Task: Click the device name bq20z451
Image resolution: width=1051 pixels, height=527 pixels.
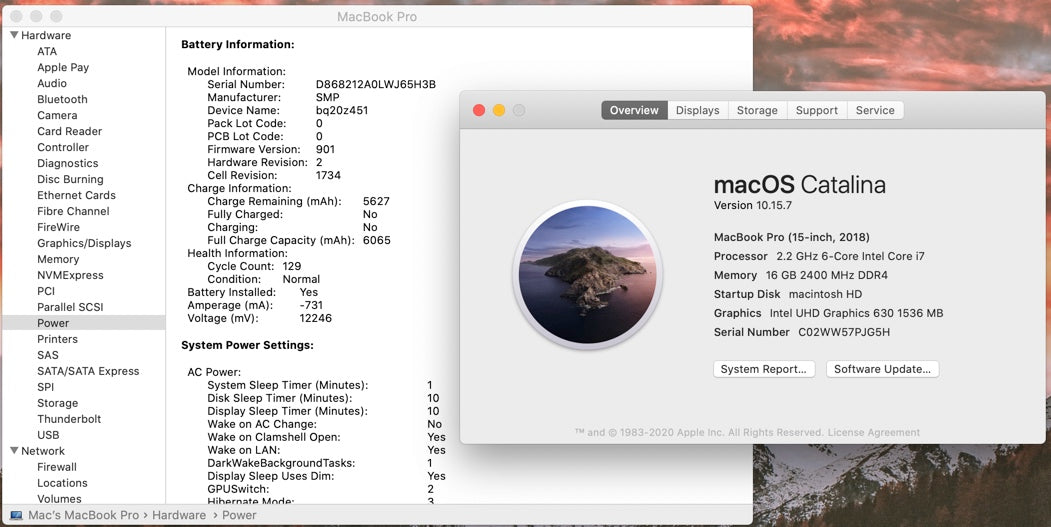Action: [342, 110]
